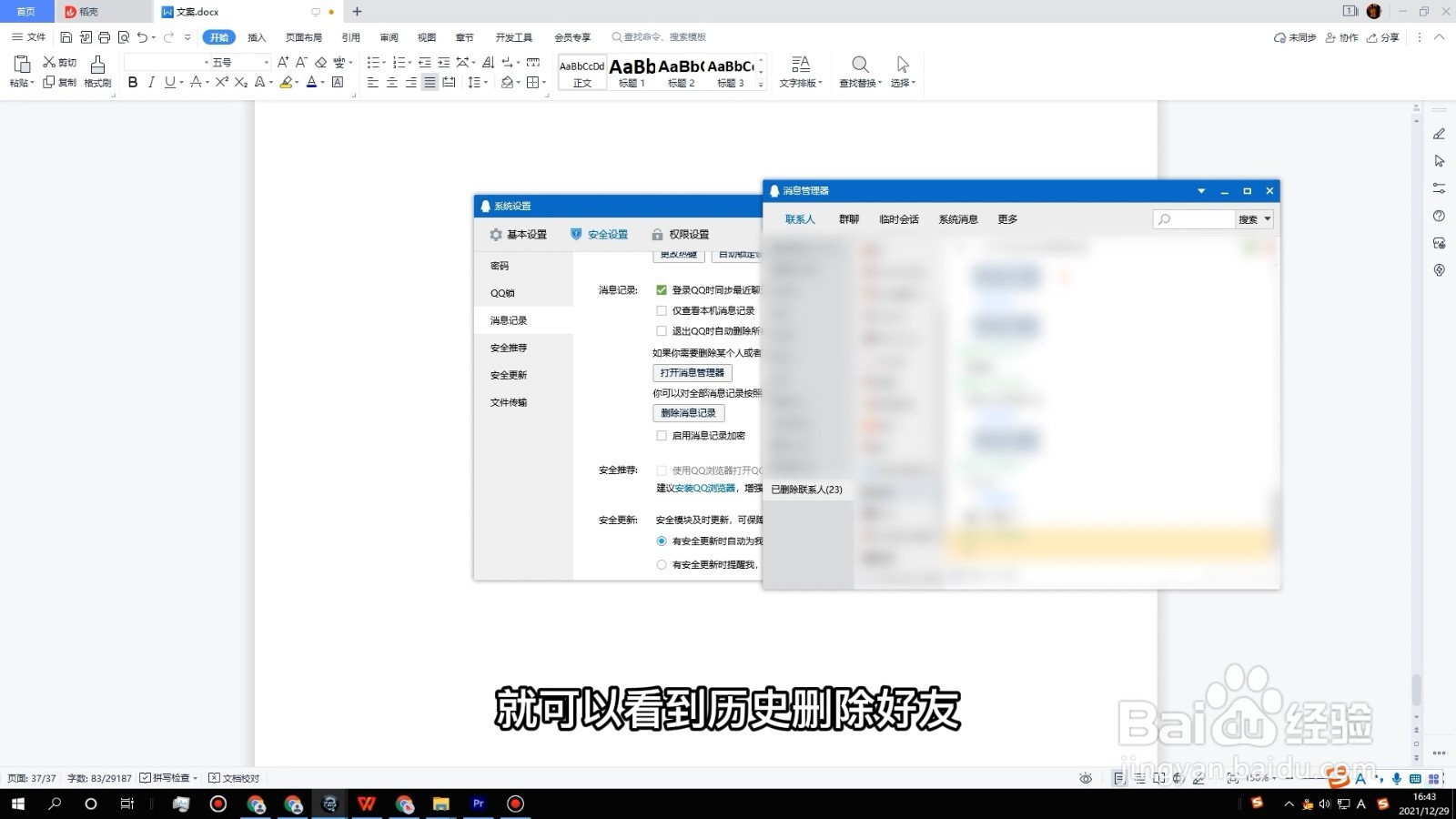Center align the paragraph
The height and width of the screenshot is (819, 1456).
point(392,82)
